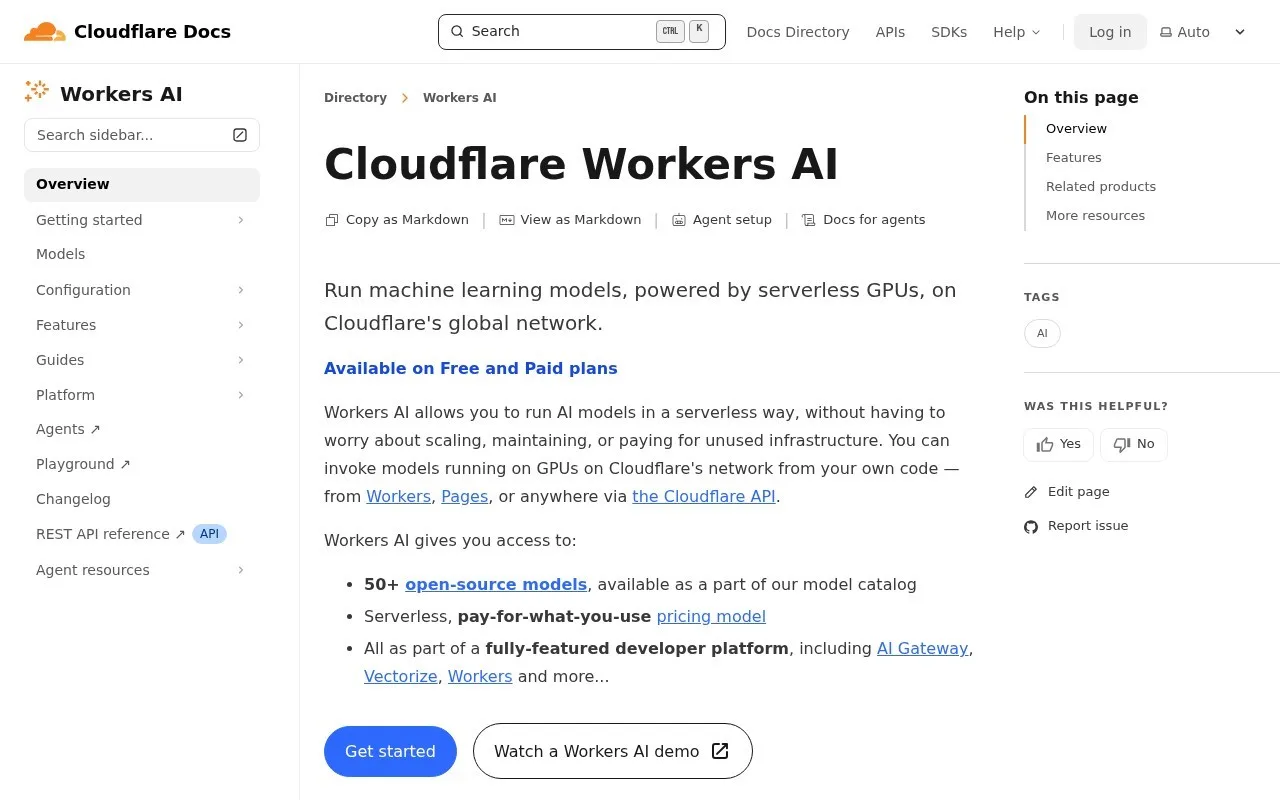Click the Workers AI breadcrumb
Screen dimensions: 1280x800
click(x=459, y=98)
